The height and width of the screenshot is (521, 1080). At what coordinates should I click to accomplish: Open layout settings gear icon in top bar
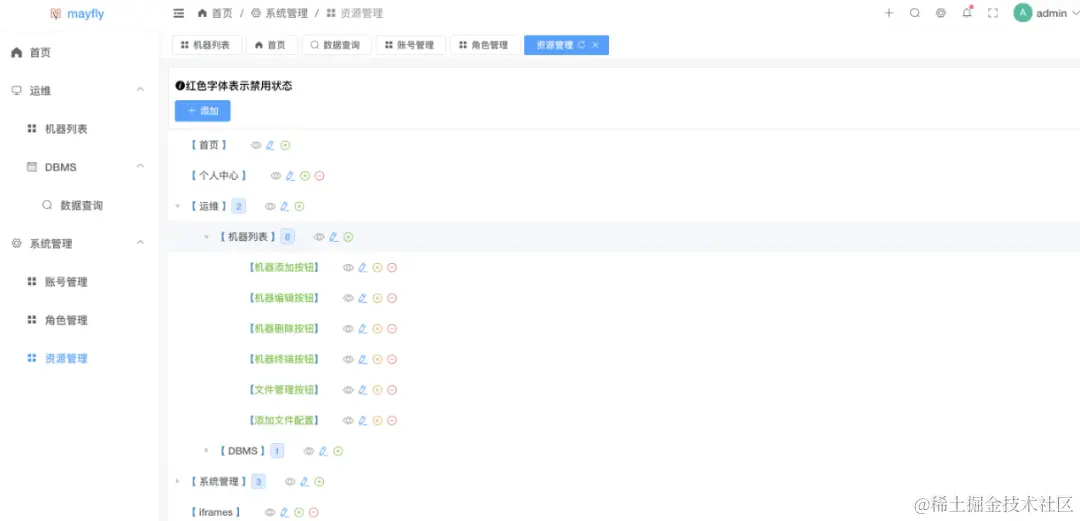[x=941, y=13]
